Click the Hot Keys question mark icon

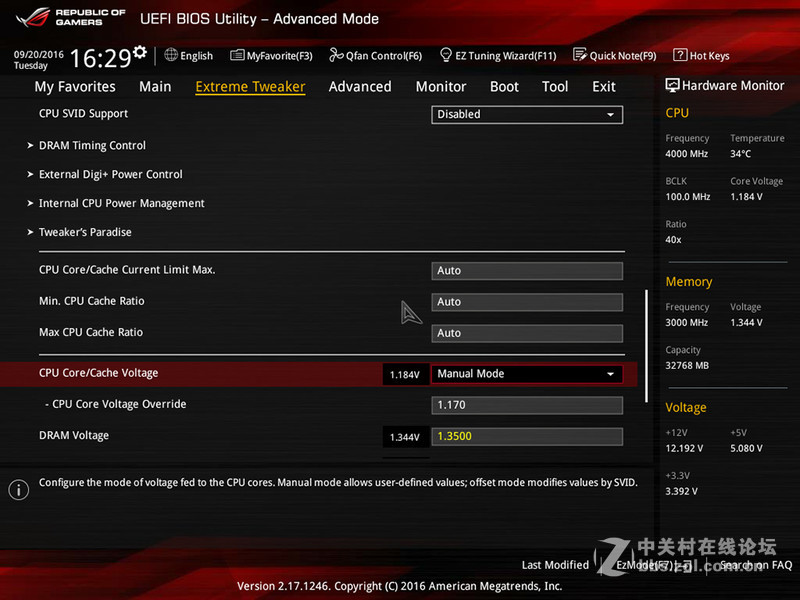(x=680, y=55)
